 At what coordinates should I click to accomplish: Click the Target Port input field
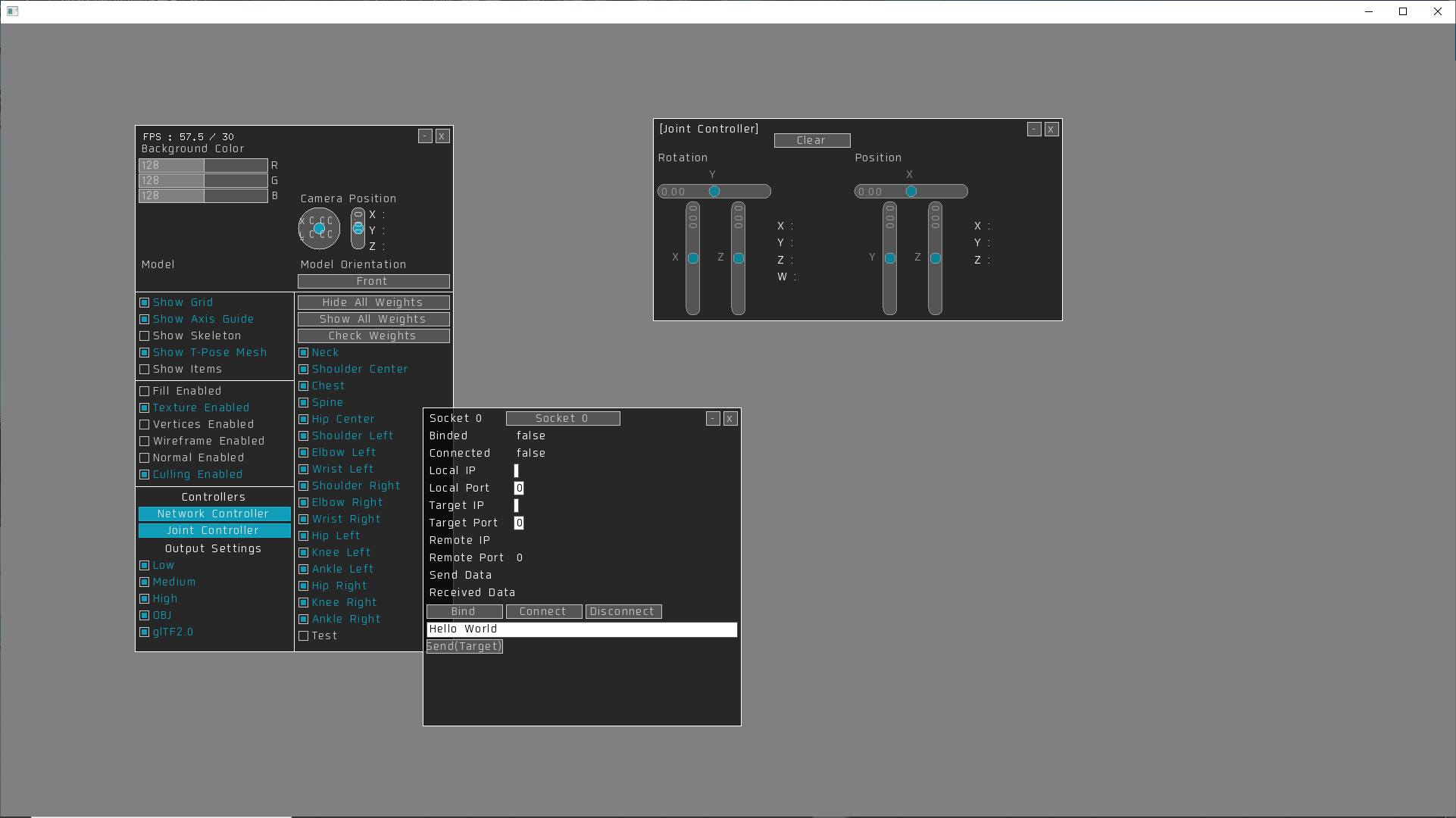pyautogui.click(x=519, y=523)
